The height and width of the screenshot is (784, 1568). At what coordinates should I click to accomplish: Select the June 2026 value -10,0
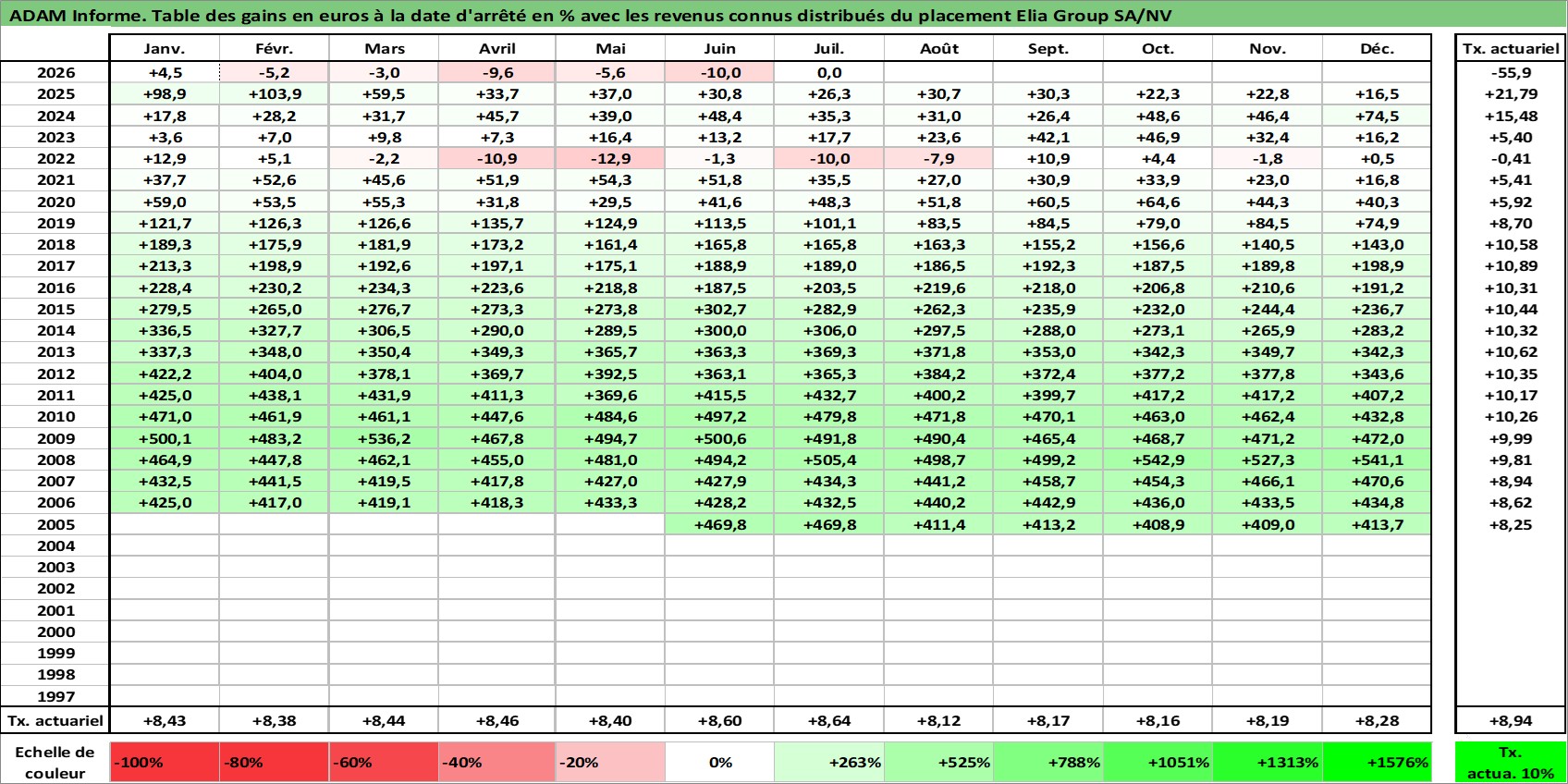coord(720,73)
